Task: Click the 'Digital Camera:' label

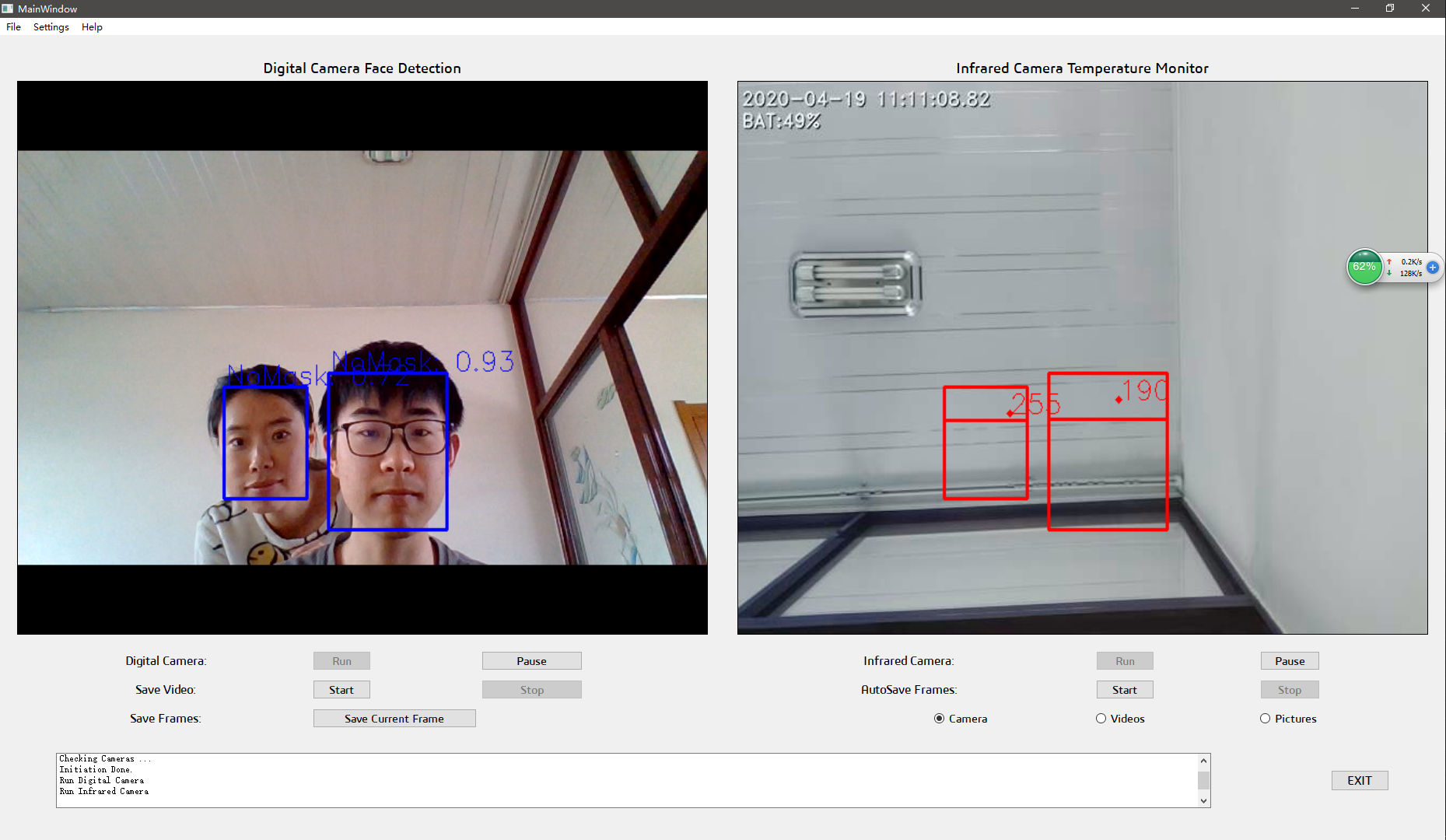Action: tap(166, 661)
